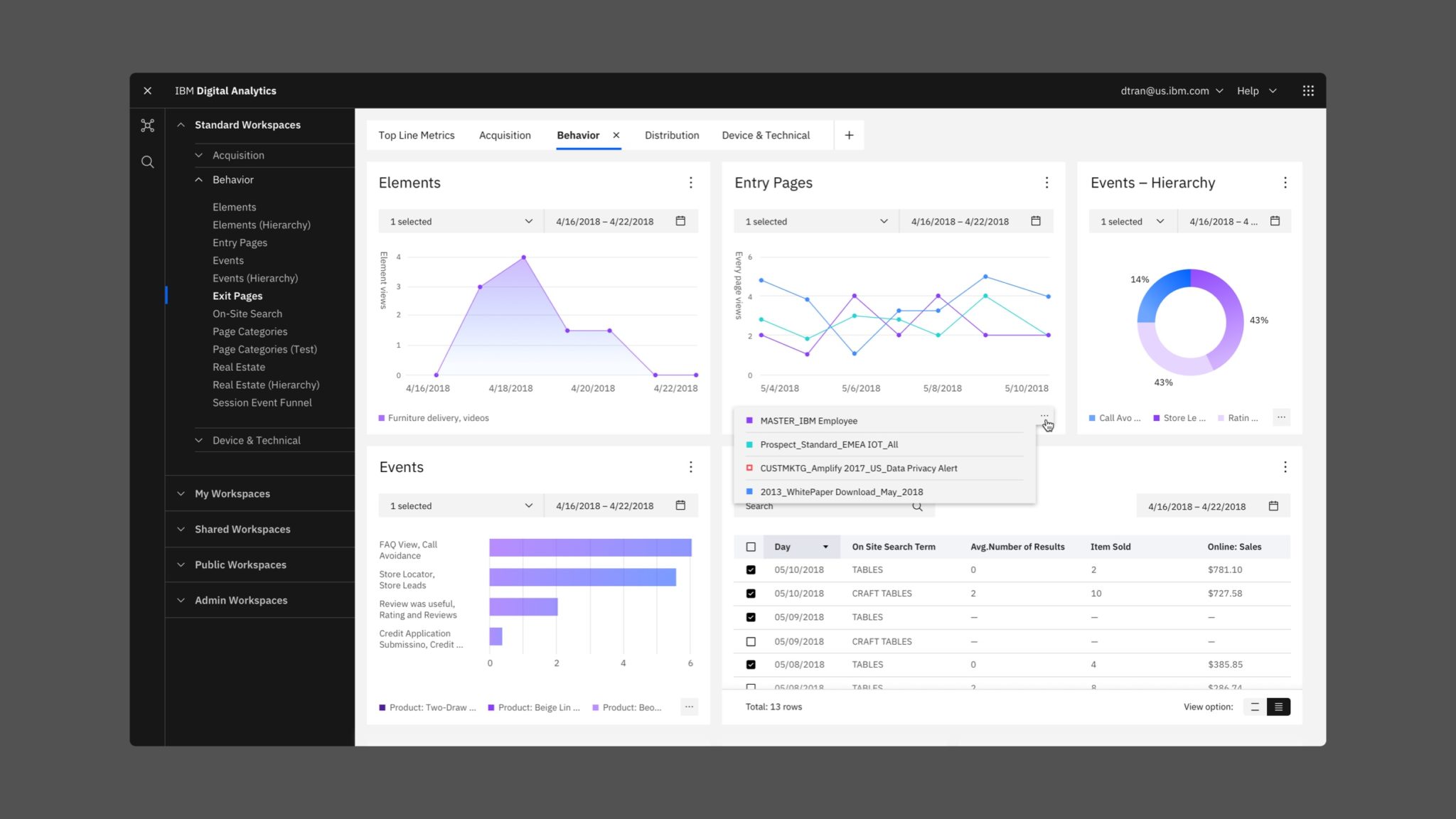This screenshot has width=1456, height=819.
Task: Click the purple MASTER_IBM Employee color swatch
Action: [x=749, y=421]
